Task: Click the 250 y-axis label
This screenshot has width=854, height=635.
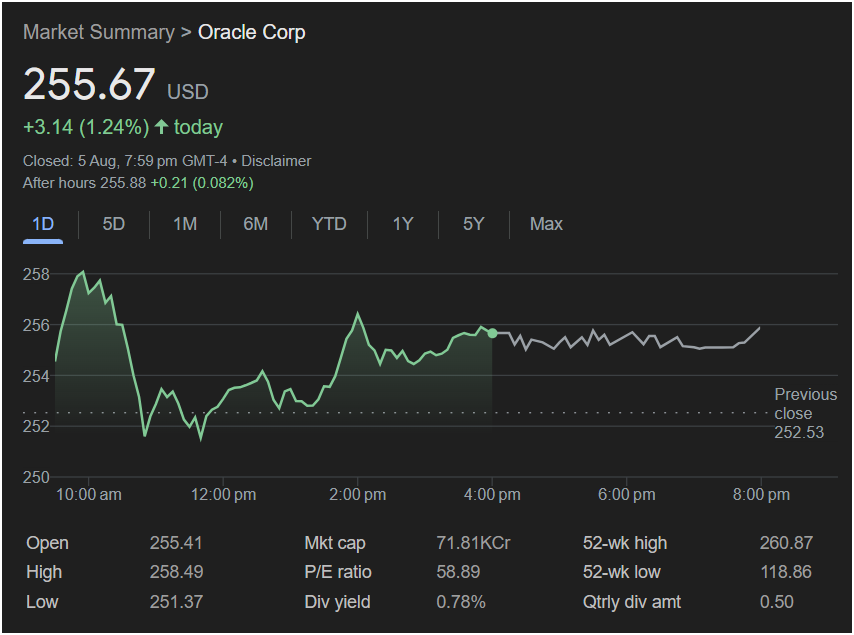Action: [x=36, y=477]
